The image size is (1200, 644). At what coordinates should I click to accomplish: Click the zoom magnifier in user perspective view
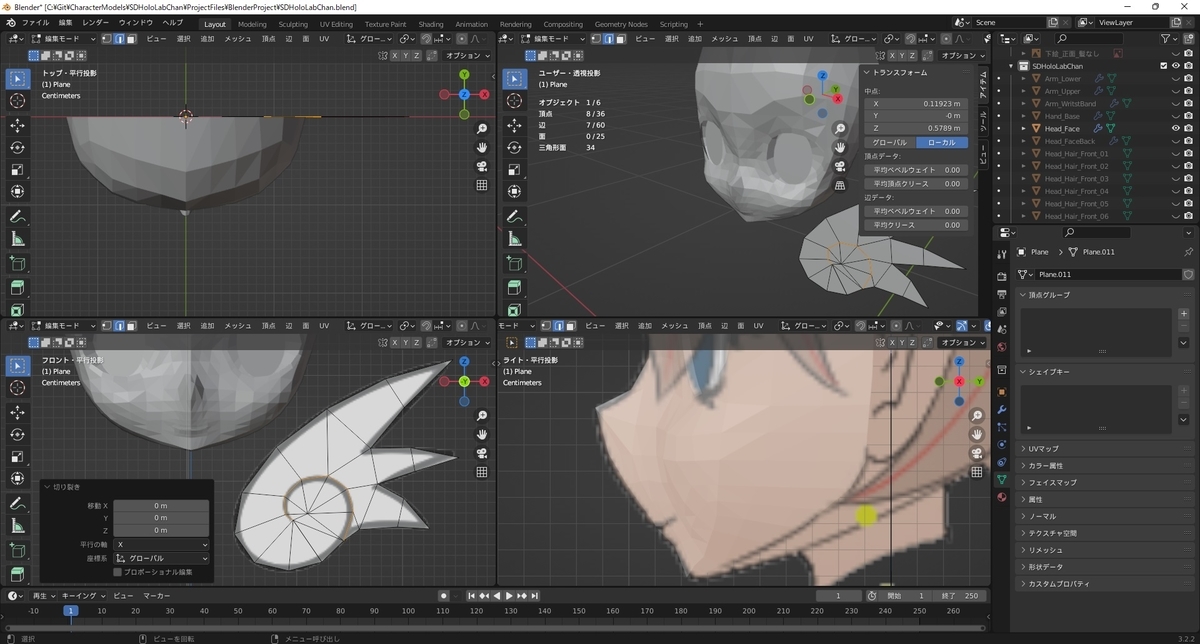(x=840, y=129)
